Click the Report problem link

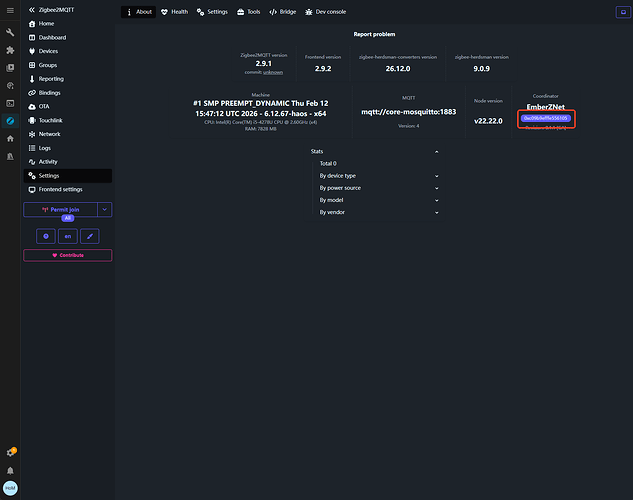click(x=374, y=34)
